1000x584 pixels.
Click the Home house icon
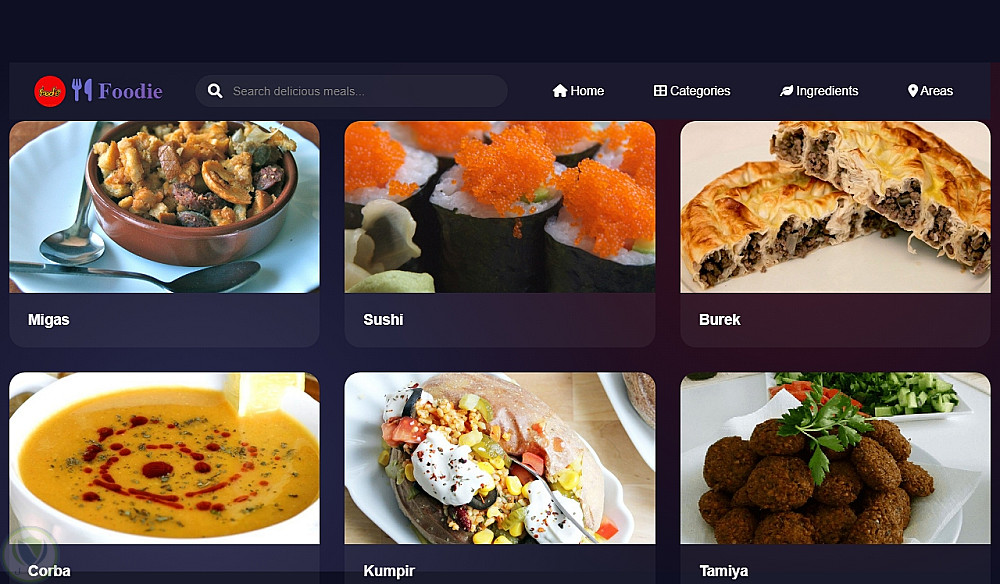tap(560, 91)
